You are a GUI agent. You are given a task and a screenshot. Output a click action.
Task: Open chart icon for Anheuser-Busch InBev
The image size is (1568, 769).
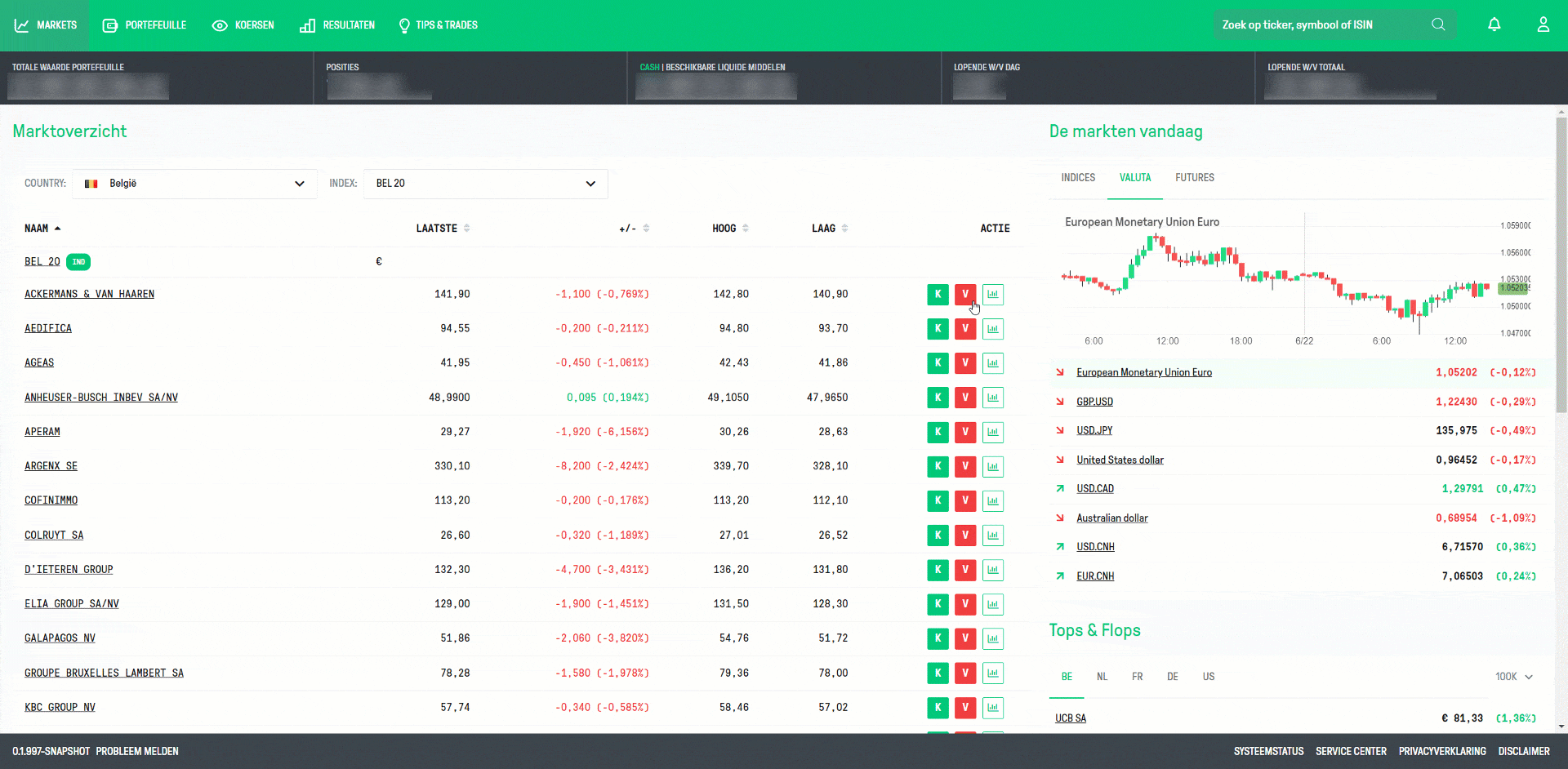coord(993,398)
